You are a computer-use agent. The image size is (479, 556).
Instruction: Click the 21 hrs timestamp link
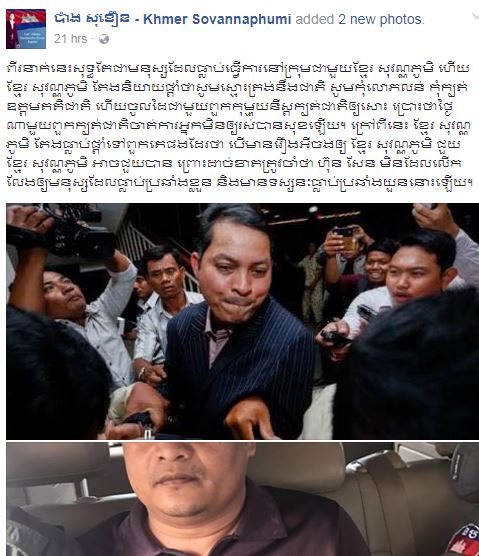click(70, 39)
